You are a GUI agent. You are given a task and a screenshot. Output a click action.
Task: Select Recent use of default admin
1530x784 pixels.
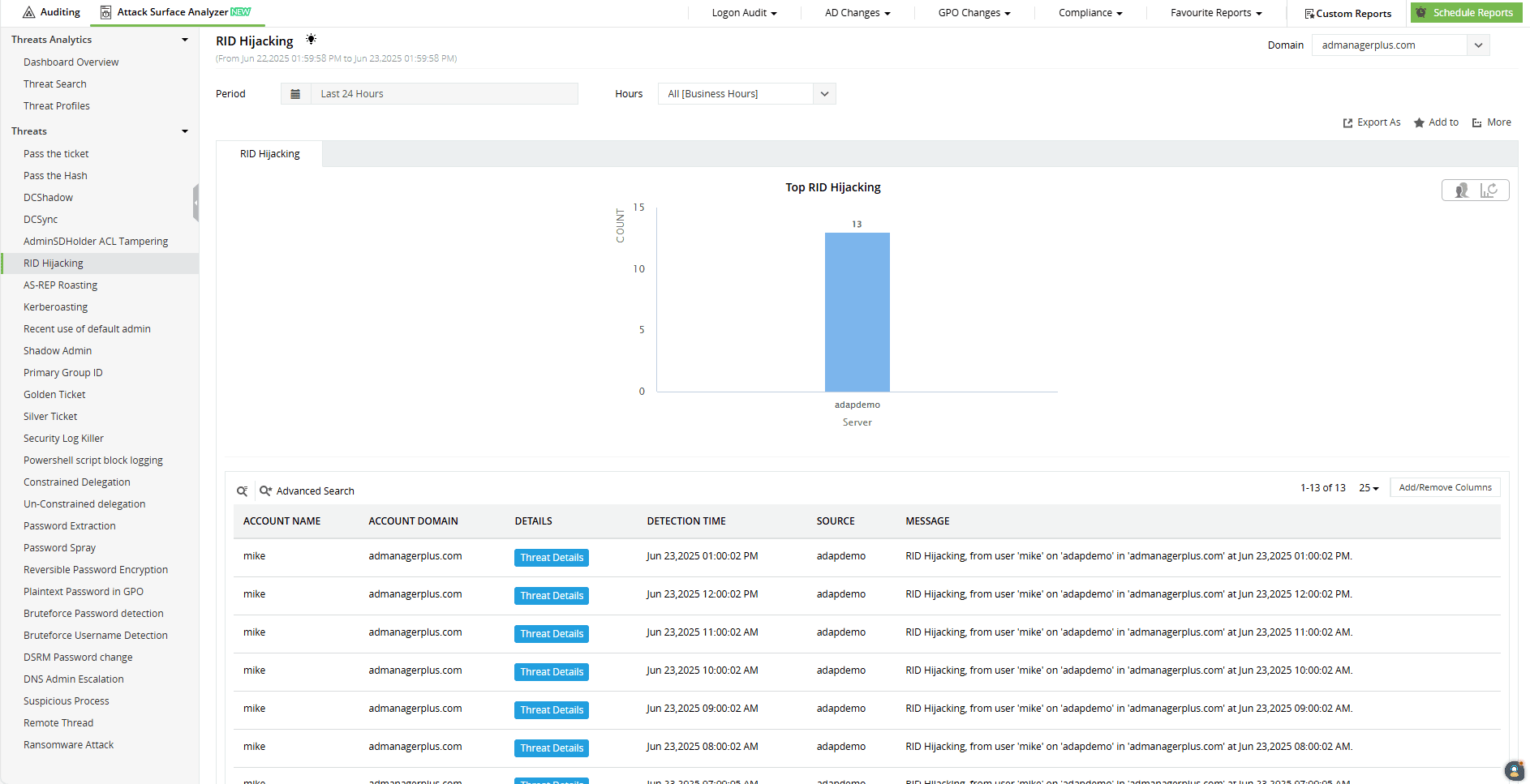coord(87,329)
